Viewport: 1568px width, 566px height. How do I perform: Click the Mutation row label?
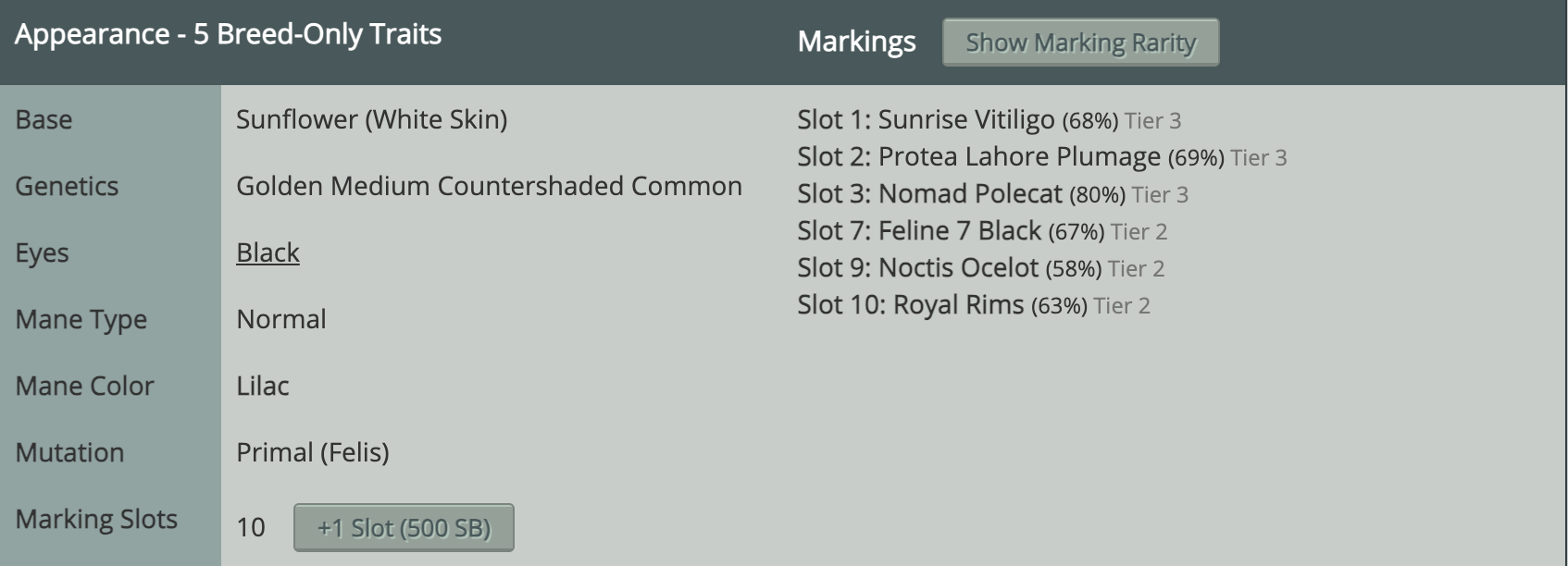click(69, 452)
